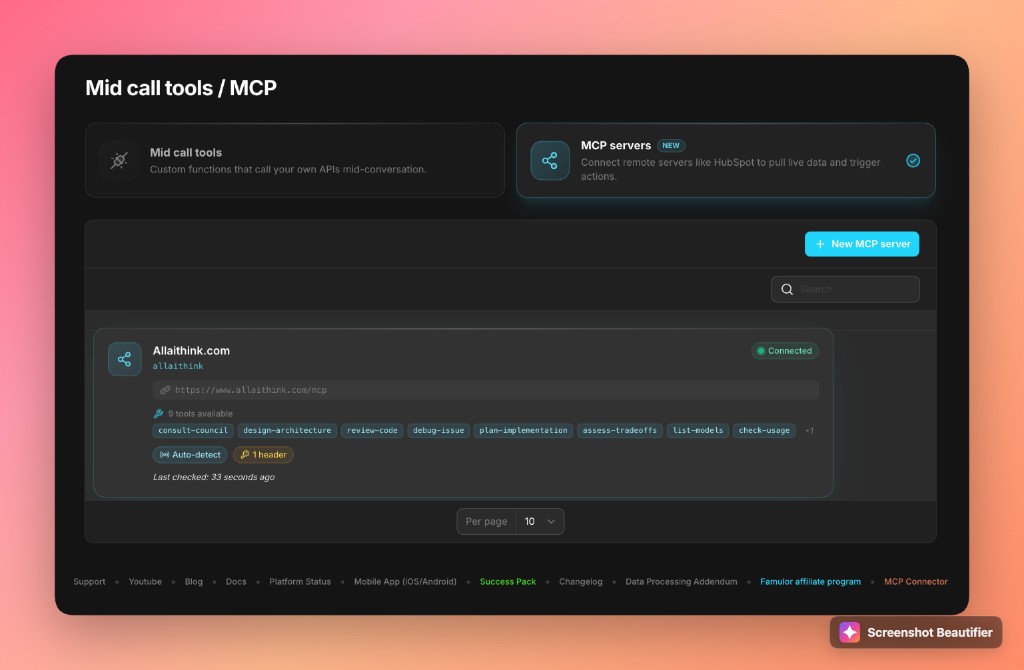Viewport: 1024px width, 670px height.
Task: Select the plan-implementation tool tag
Action: [x=523, y=430]
